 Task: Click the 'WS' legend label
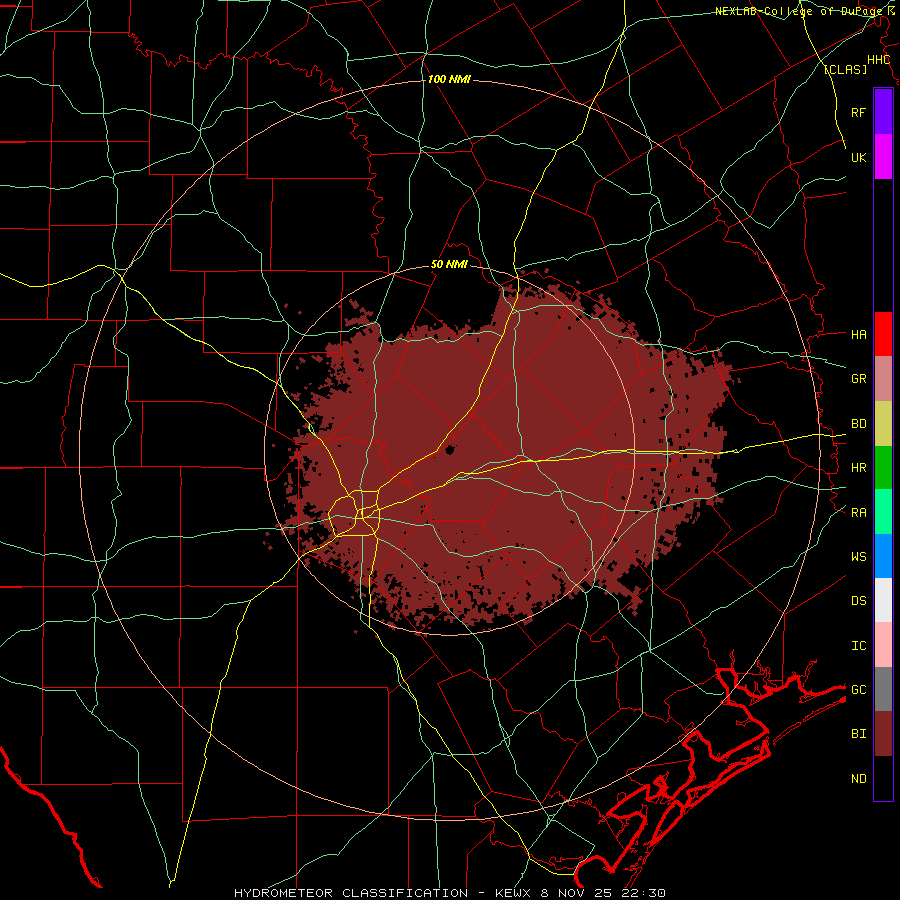859,557
